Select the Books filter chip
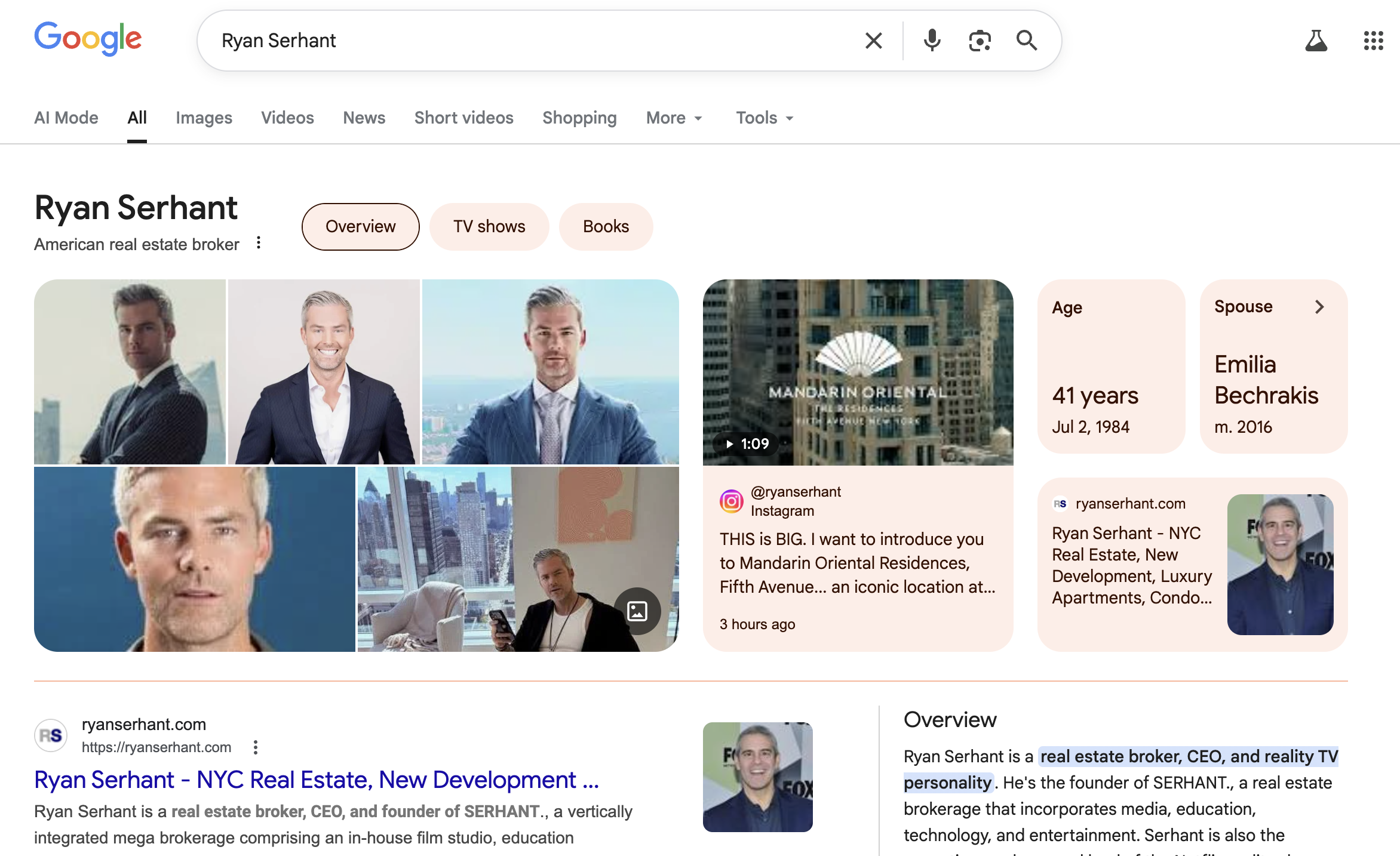 click(606, 227)
